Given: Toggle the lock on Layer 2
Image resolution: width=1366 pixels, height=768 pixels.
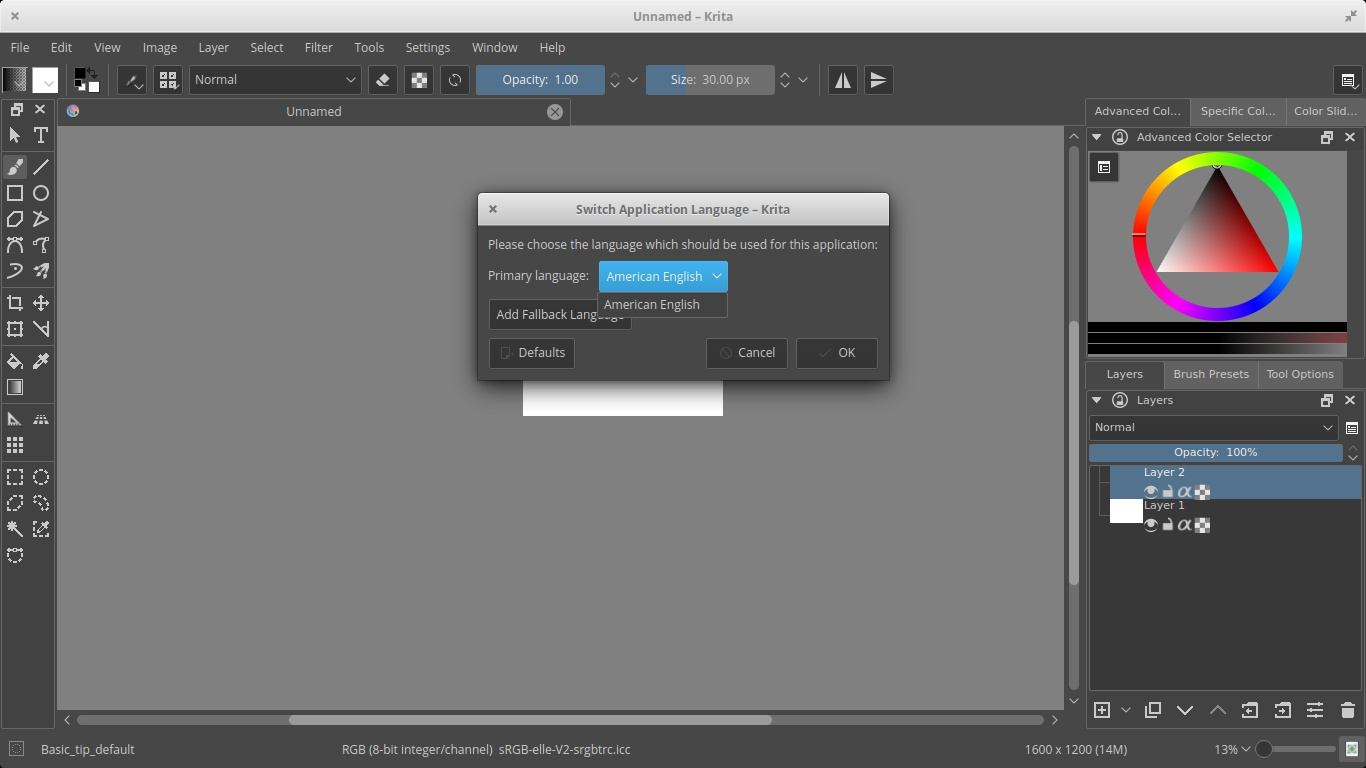Looking at the screenshot, I should [x=1167, y=491].
